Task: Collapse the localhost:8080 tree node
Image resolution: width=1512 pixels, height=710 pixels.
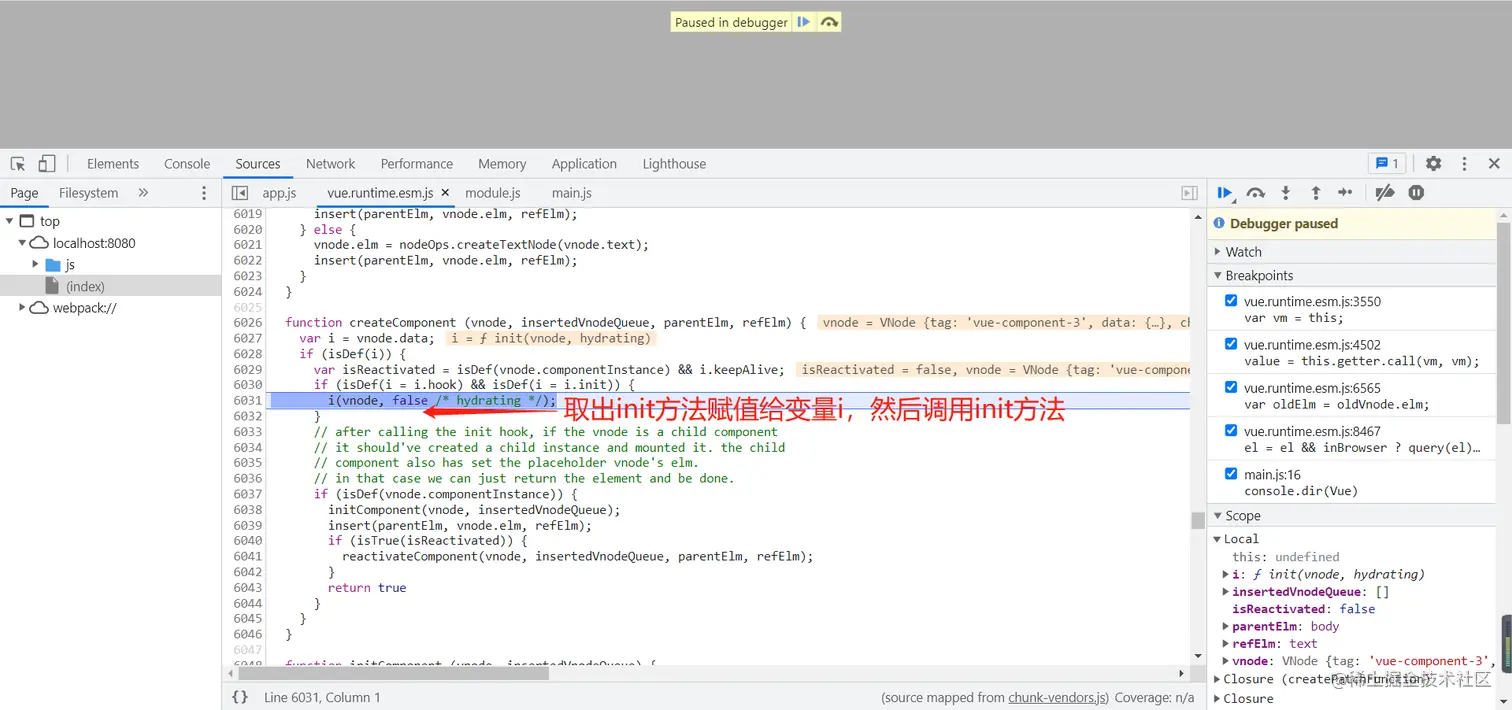Action: 23,243
